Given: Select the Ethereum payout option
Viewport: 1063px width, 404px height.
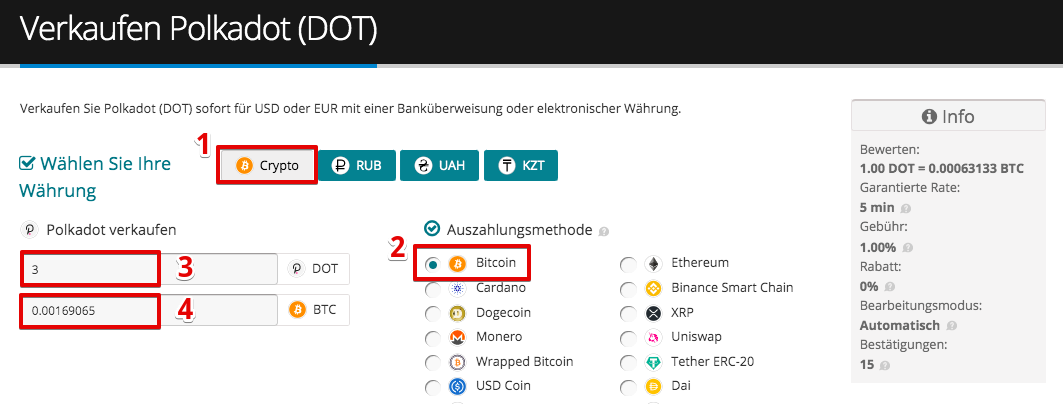Looking at the screenshot, I should (628, 264).
